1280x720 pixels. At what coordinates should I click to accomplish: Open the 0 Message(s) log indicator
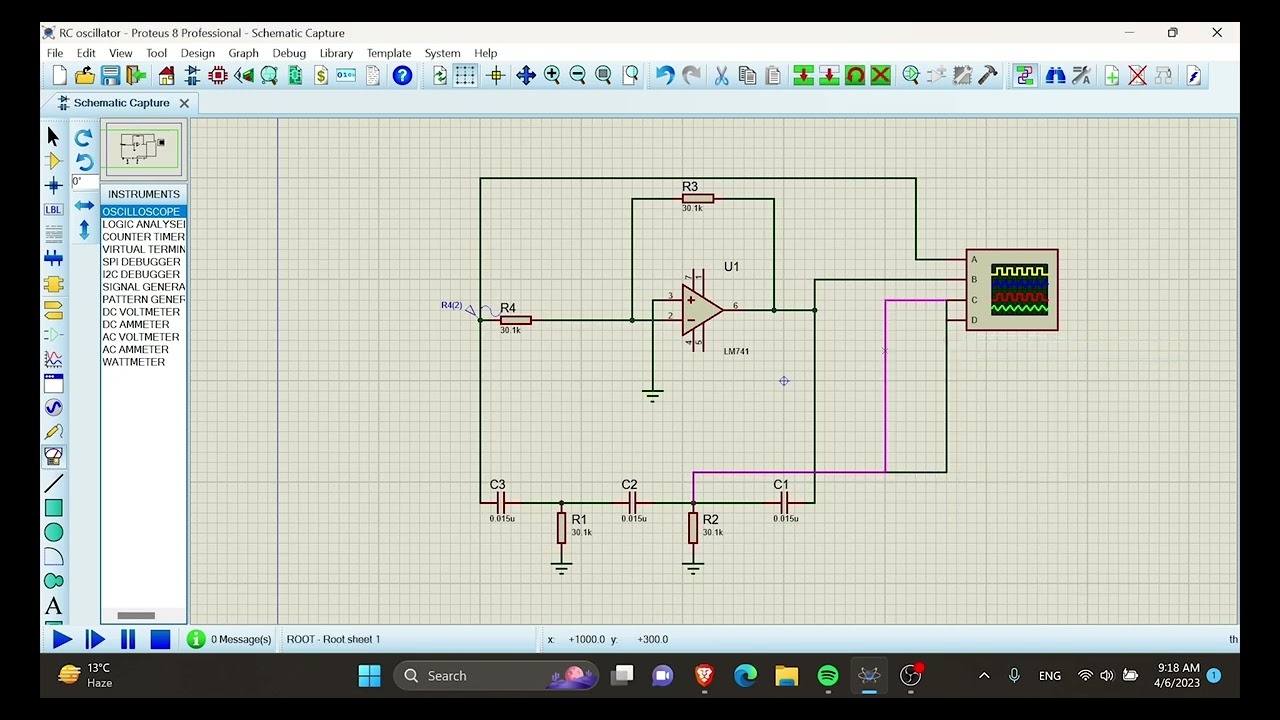[x=229, y=639]
